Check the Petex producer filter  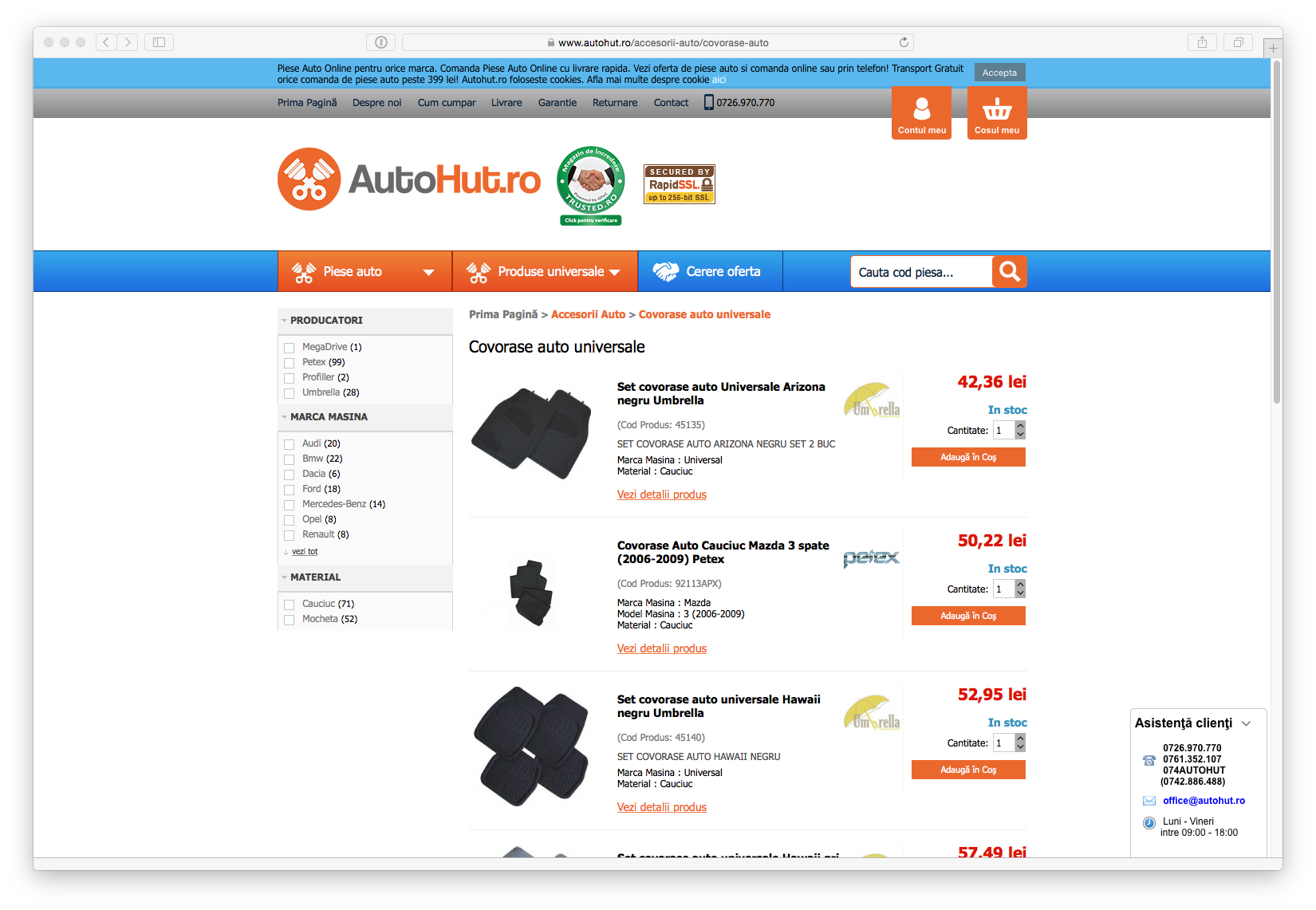point(290,363)
